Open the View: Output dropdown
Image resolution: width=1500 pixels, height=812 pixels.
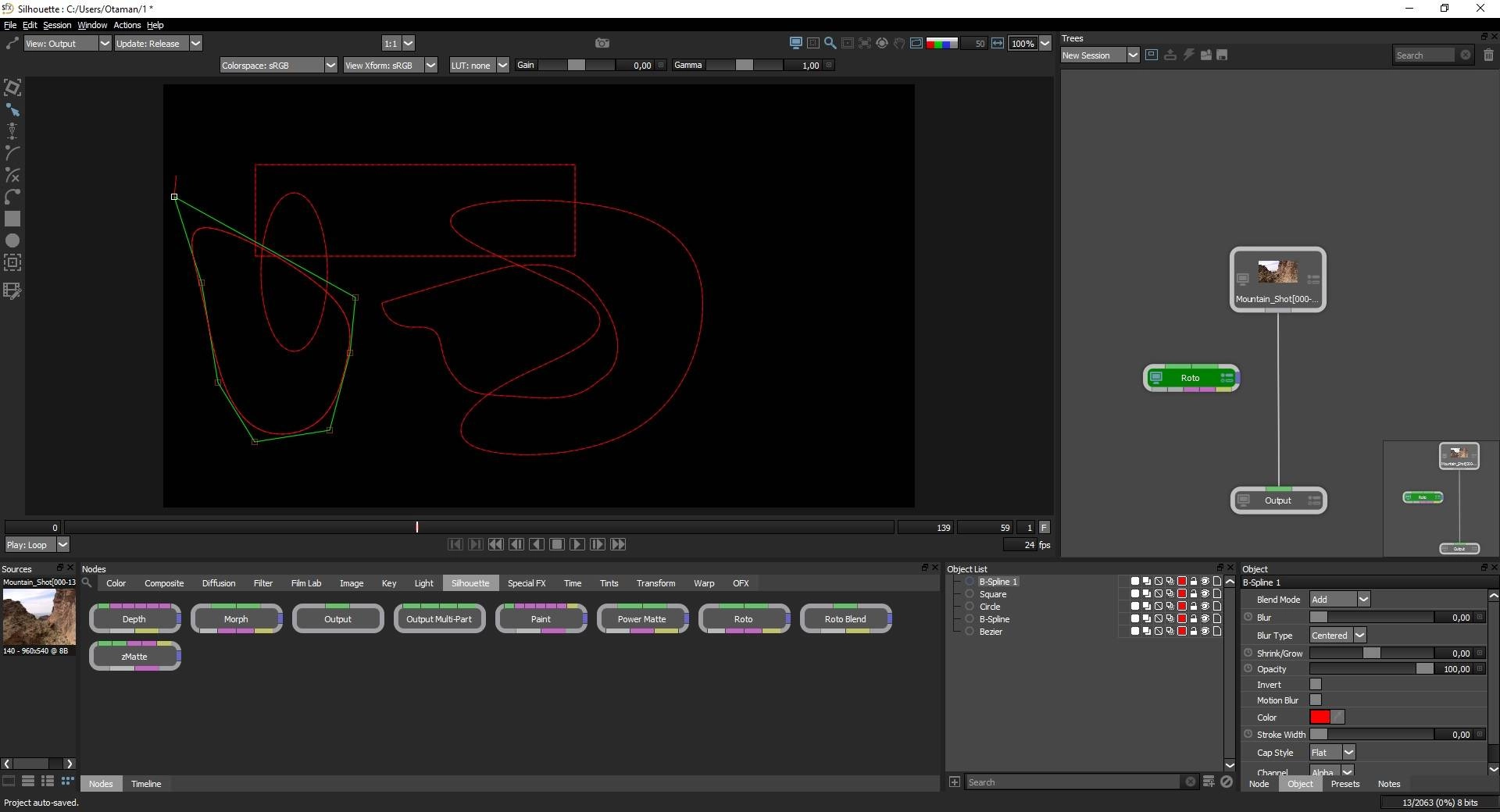click(x=67, y=44)
